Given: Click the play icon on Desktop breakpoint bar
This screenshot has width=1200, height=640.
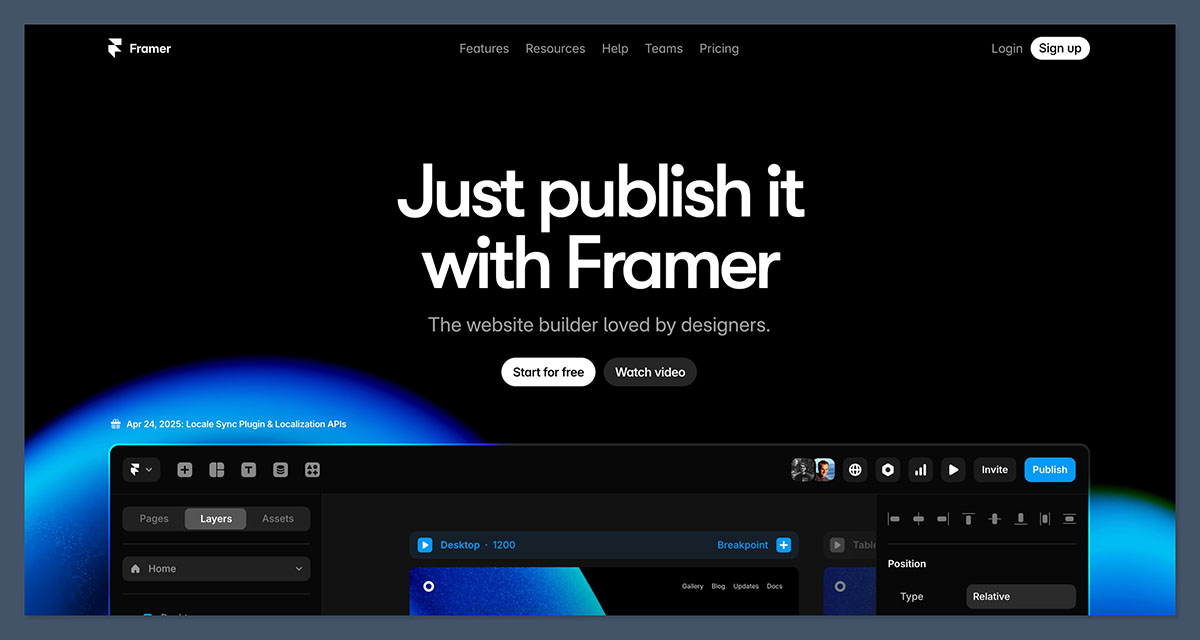Looking at the screenshot, I should tap(425, 545).
